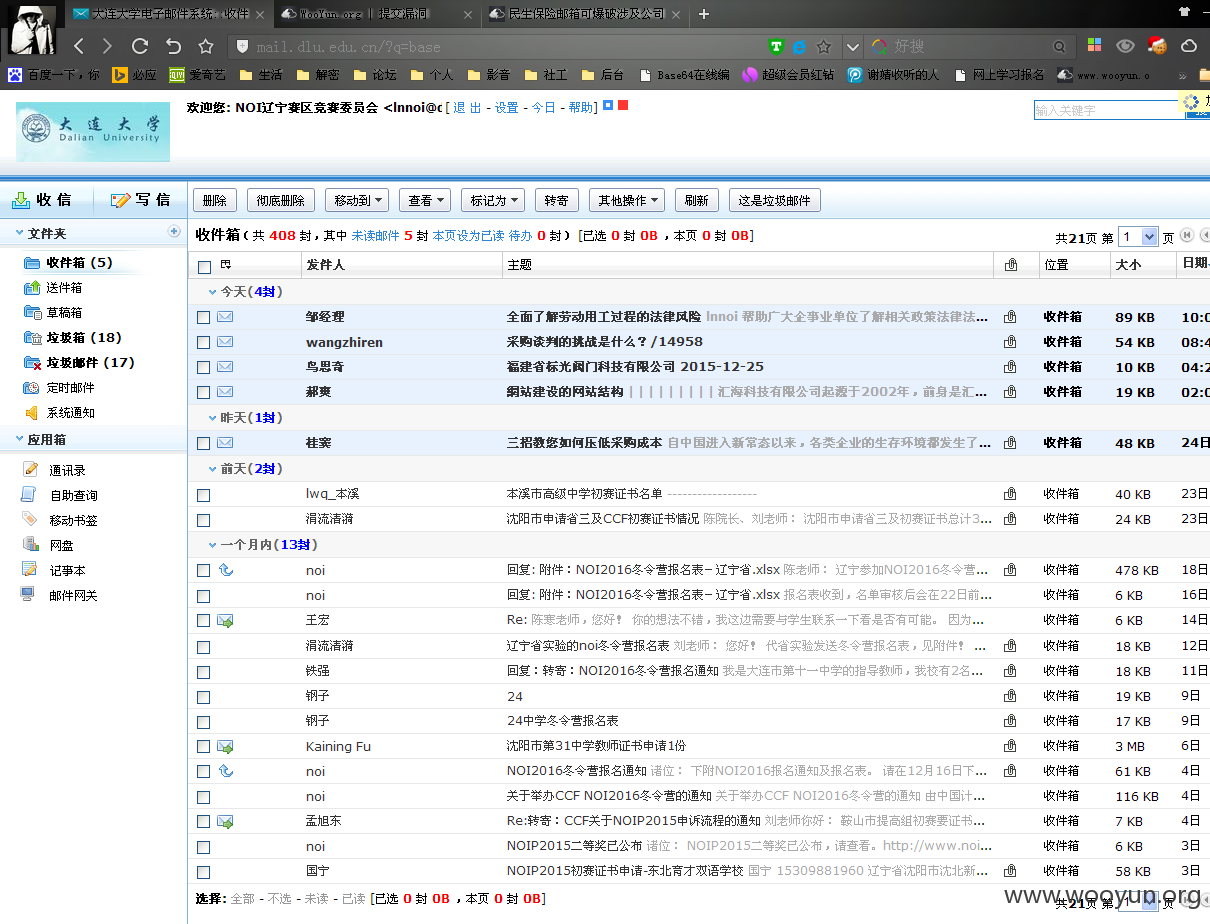Open the 垃圾邮件 (17) spam folder icon
The image size is (1210, 924).
pos(31,363)
